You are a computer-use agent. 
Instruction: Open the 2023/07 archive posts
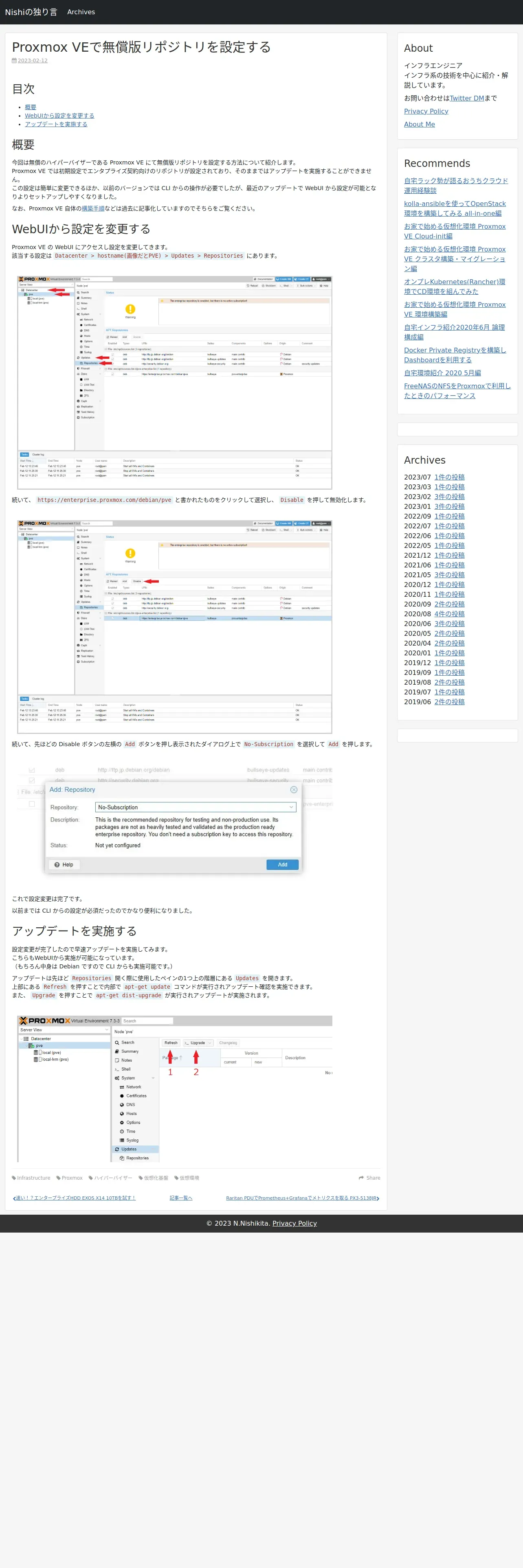coord(449,477)
